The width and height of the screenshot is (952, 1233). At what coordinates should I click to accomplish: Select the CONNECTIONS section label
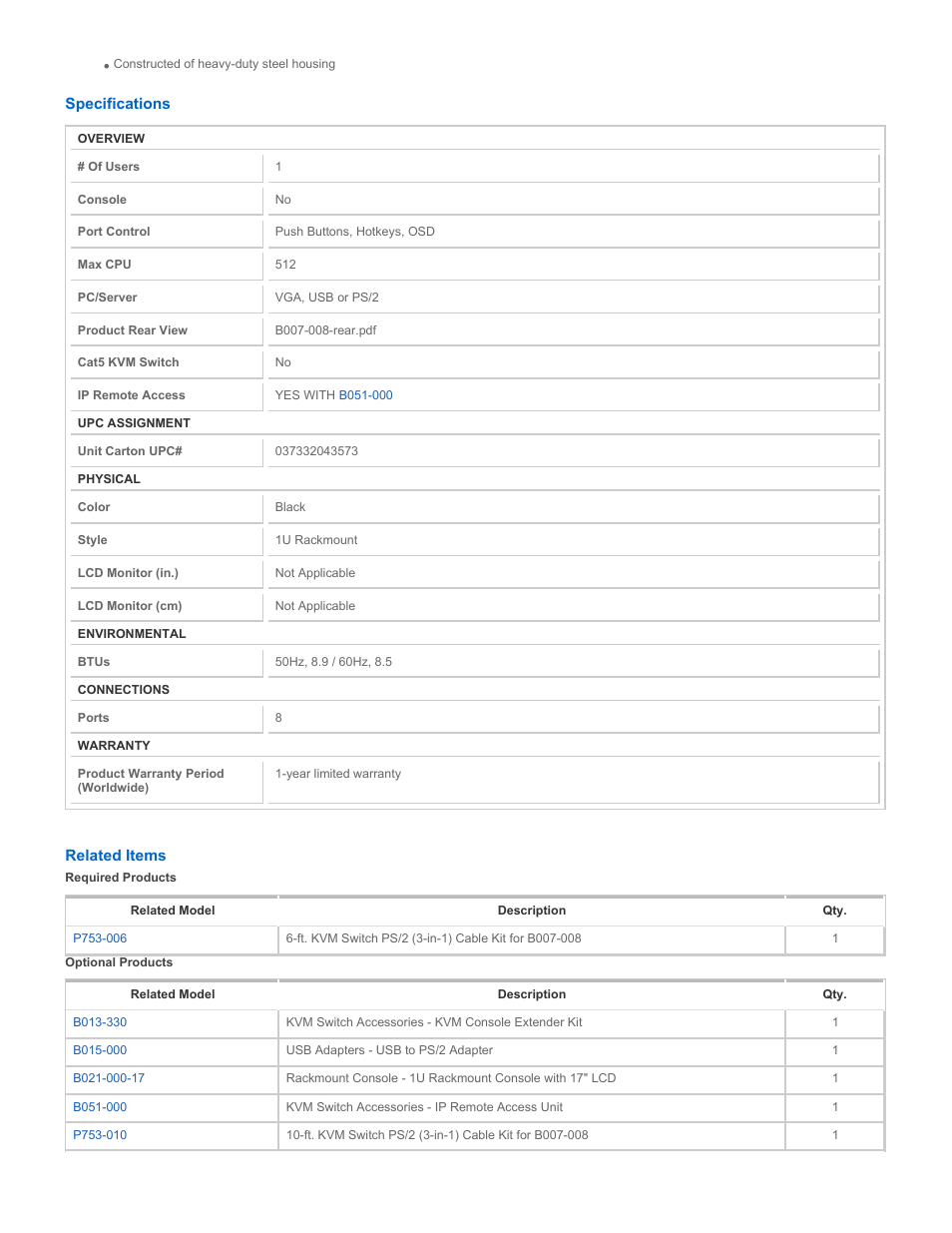[x=124, y=690]
